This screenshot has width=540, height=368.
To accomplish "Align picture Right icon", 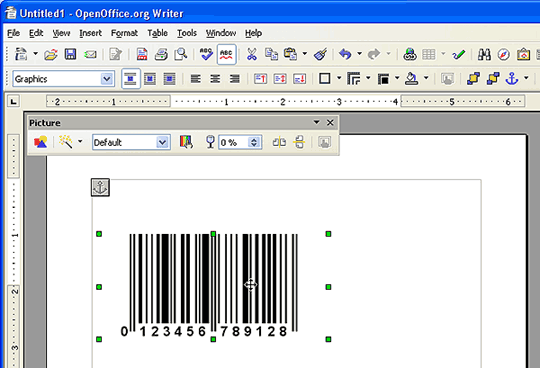I will [x=235, y=79].
